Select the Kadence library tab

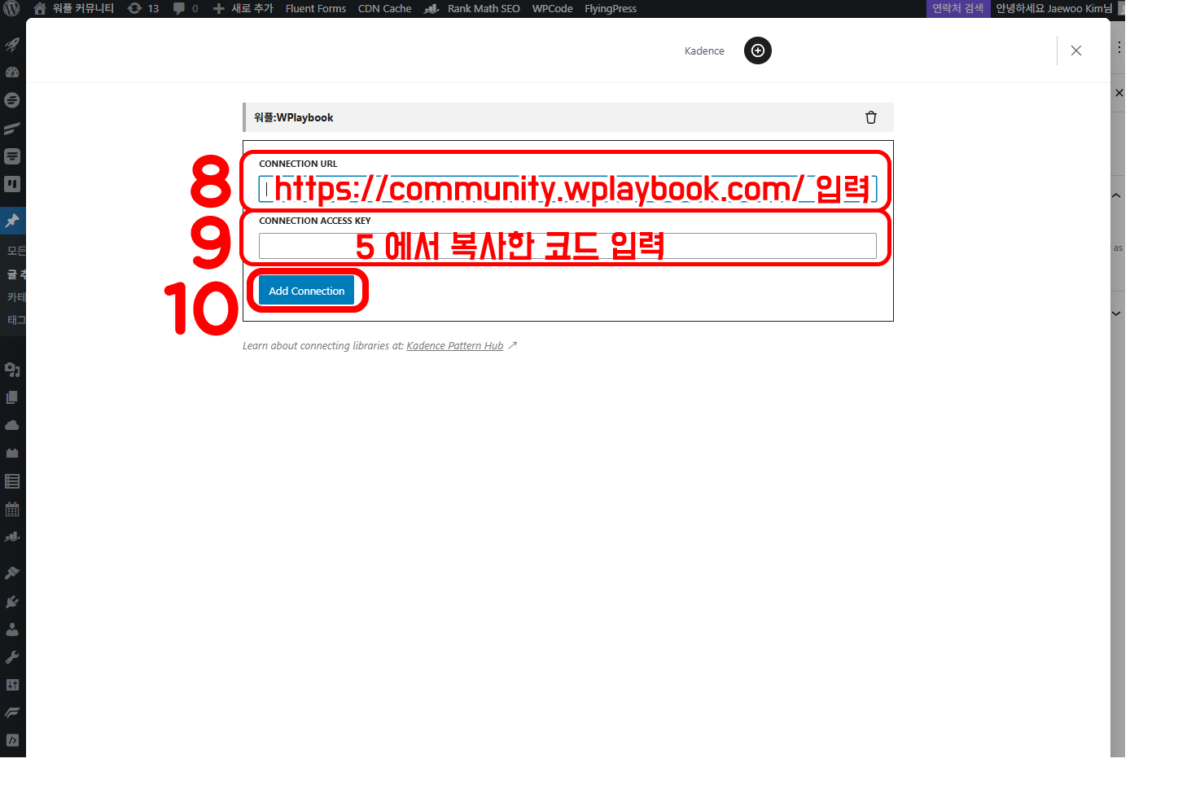(704, 51)
